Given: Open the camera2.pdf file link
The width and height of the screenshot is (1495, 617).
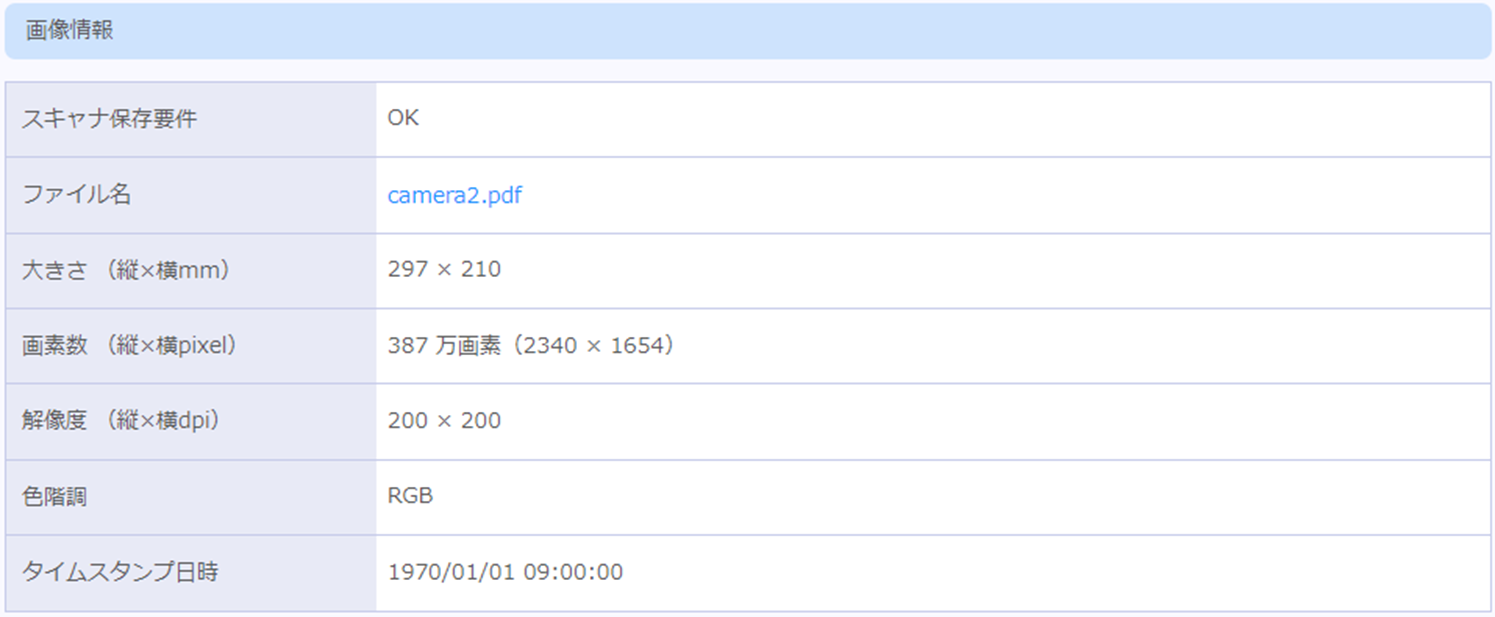Looking at the screenshot, I should click(x=454, y=195).
